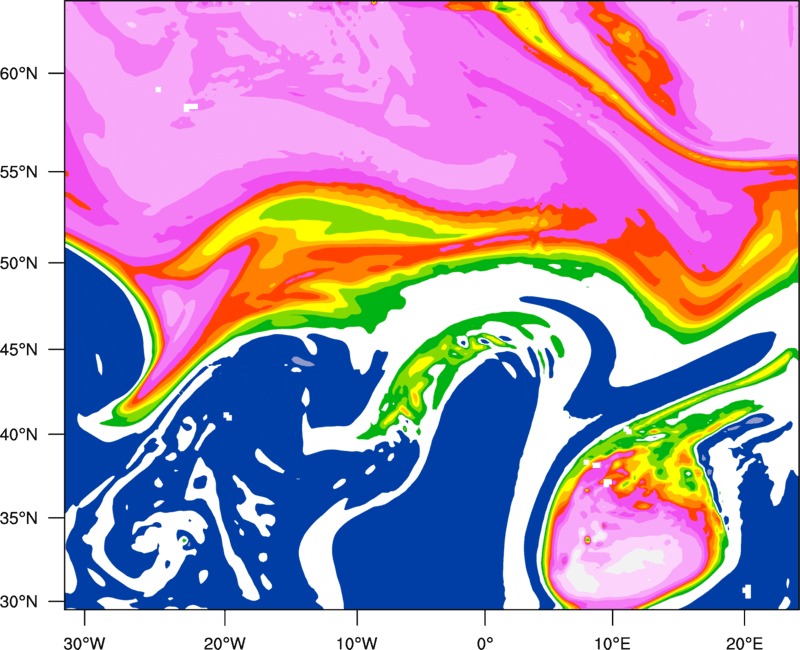Image resolution: width=800 pixels, height=650 pixels.
Task: Click the 55°N latitude label
Action: (x=19, y=172)
